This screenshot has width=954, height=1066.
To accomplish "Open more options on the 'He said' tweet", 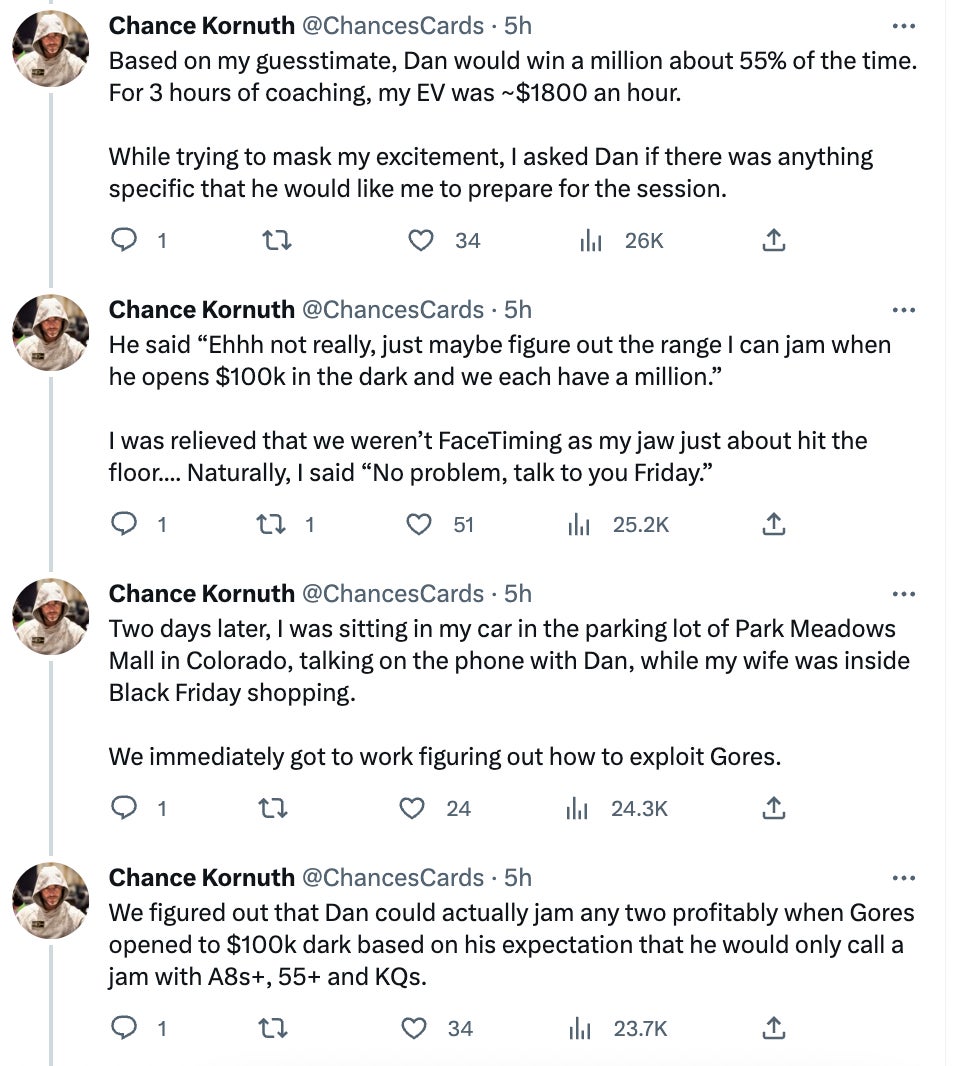I will tap(903, 310).
